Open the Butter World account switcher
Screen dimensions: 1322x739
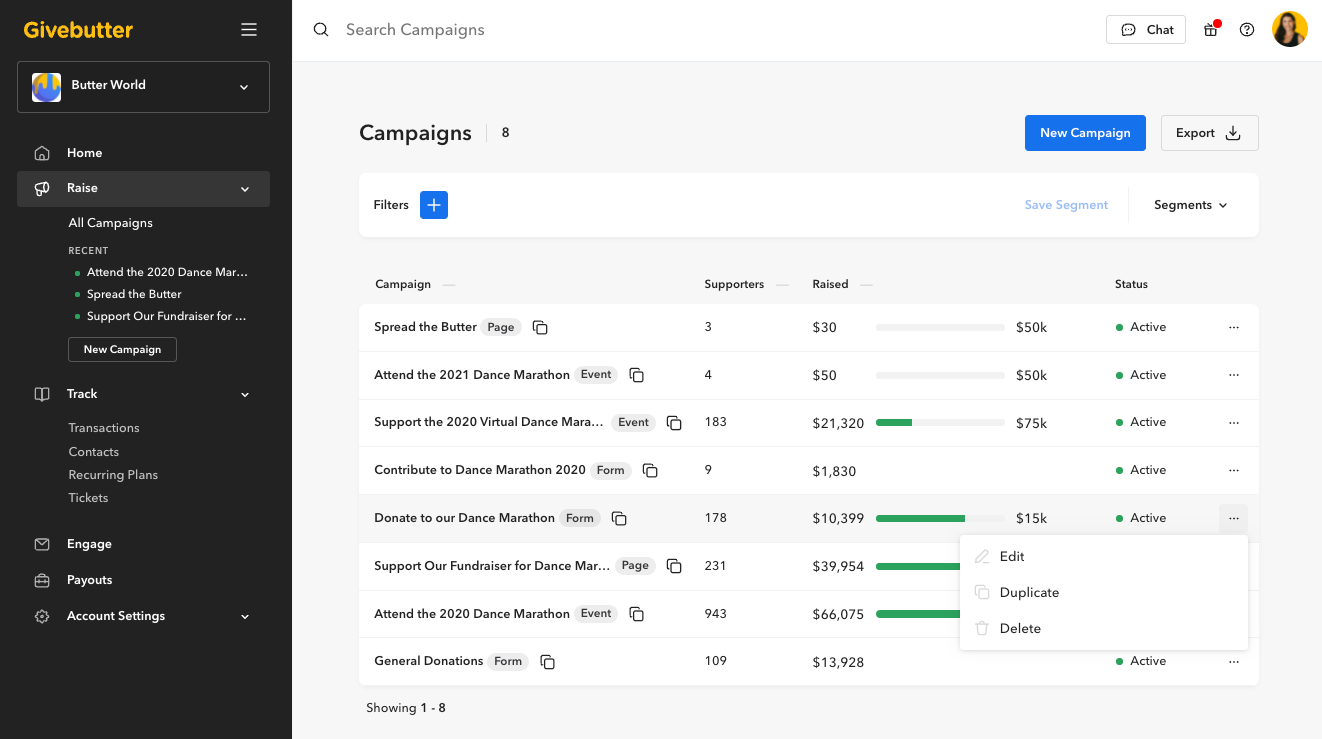click(143, 86)
